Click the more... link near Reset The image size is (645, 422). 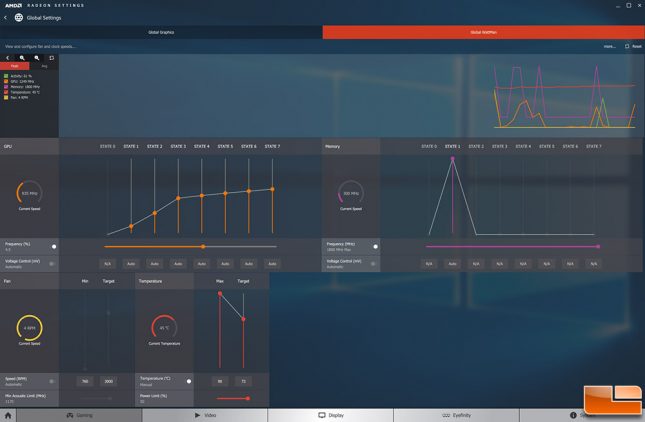[x=609, y=46]
